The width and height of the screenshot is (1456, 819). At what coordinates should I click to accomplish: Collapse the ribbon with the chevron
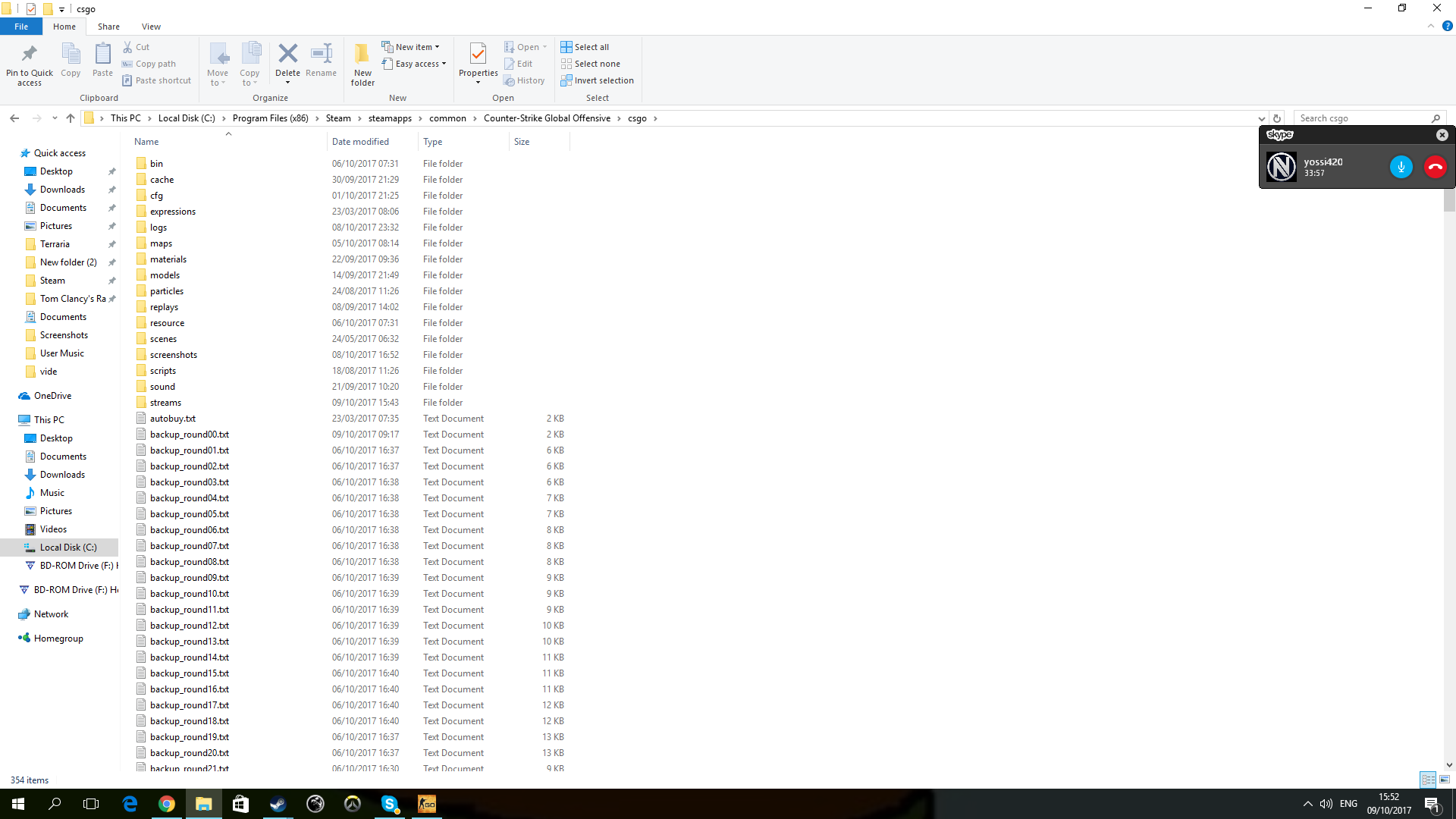pos(1430,26)
